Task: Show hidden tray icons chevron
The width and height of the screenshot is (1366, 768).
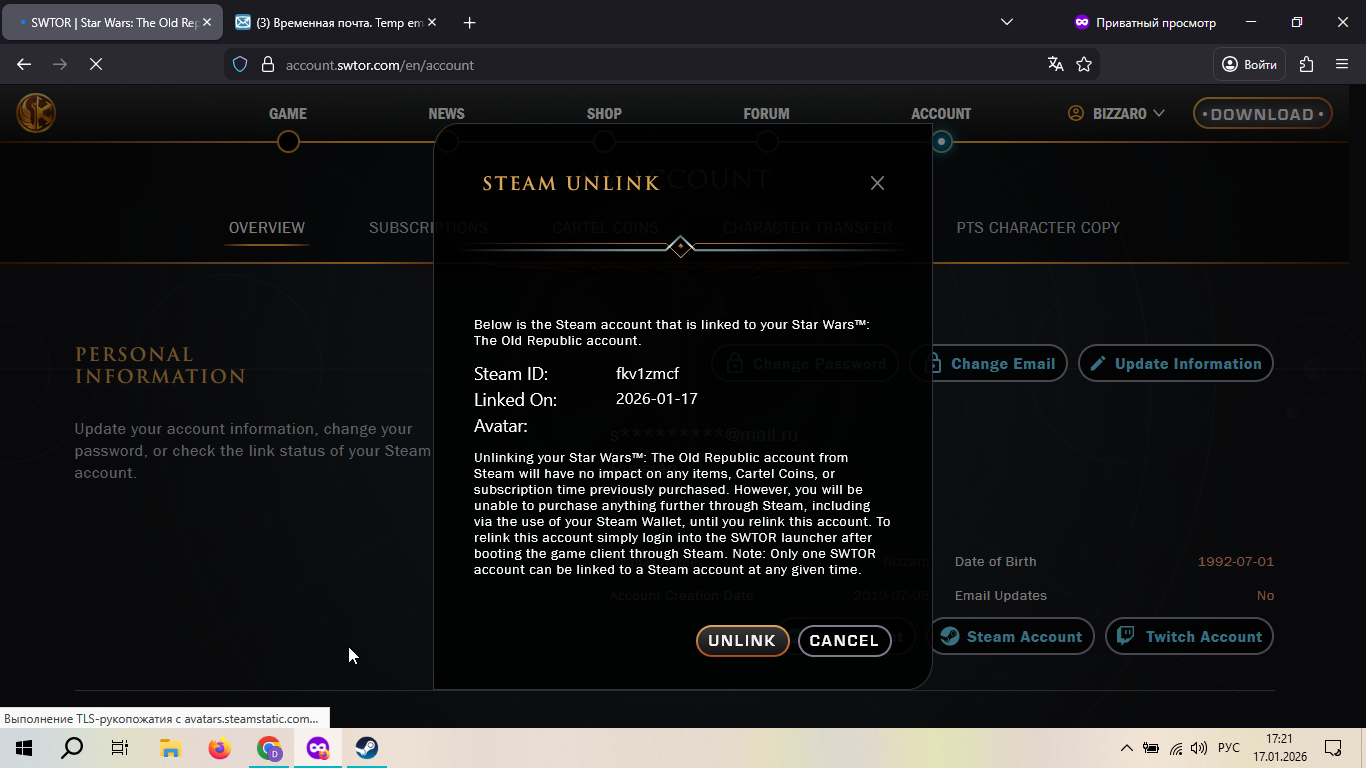Action: (x=1127, y=748)
